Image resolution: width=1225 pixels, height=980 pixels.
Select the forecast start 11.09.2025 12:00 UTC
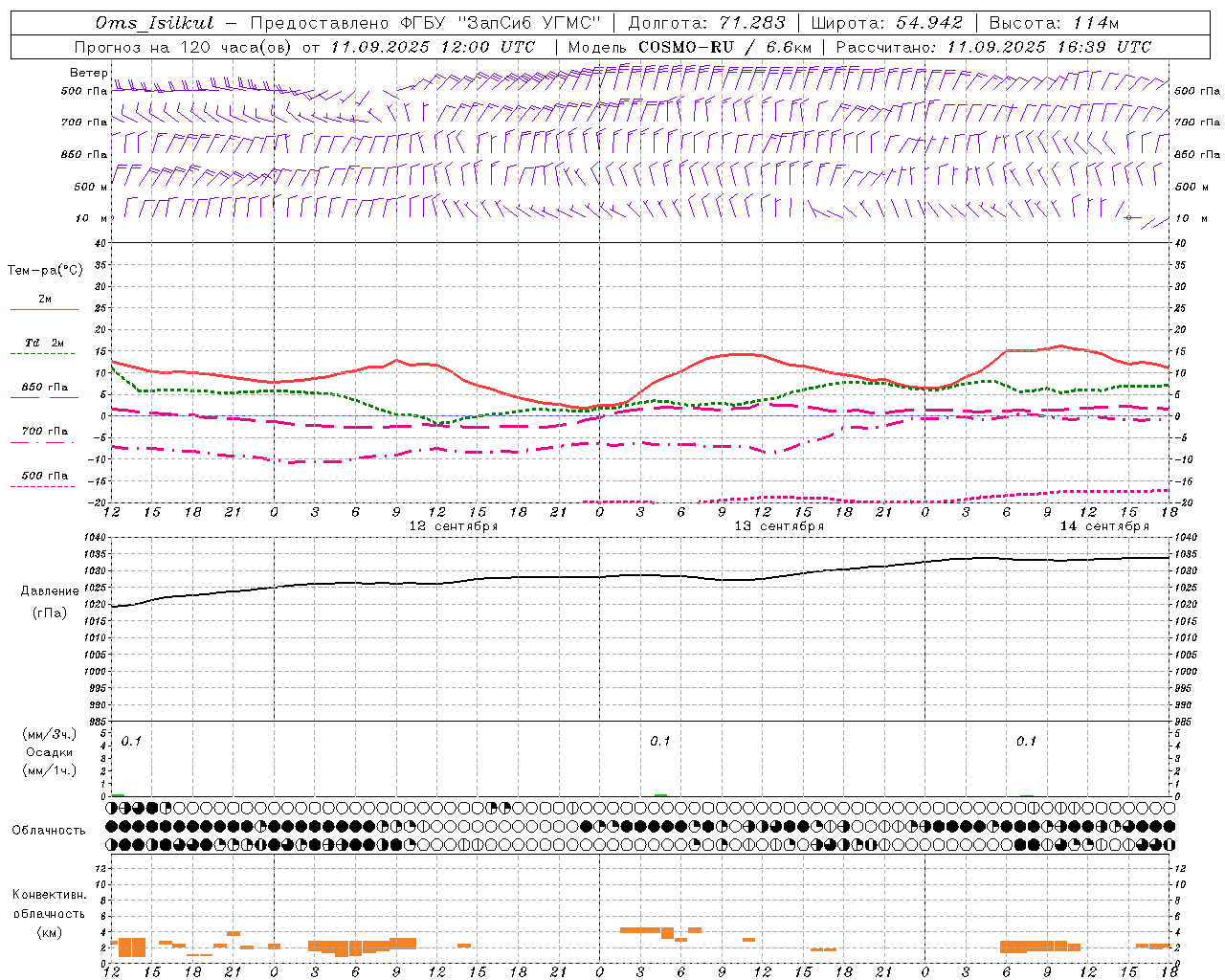pos(433,47)
